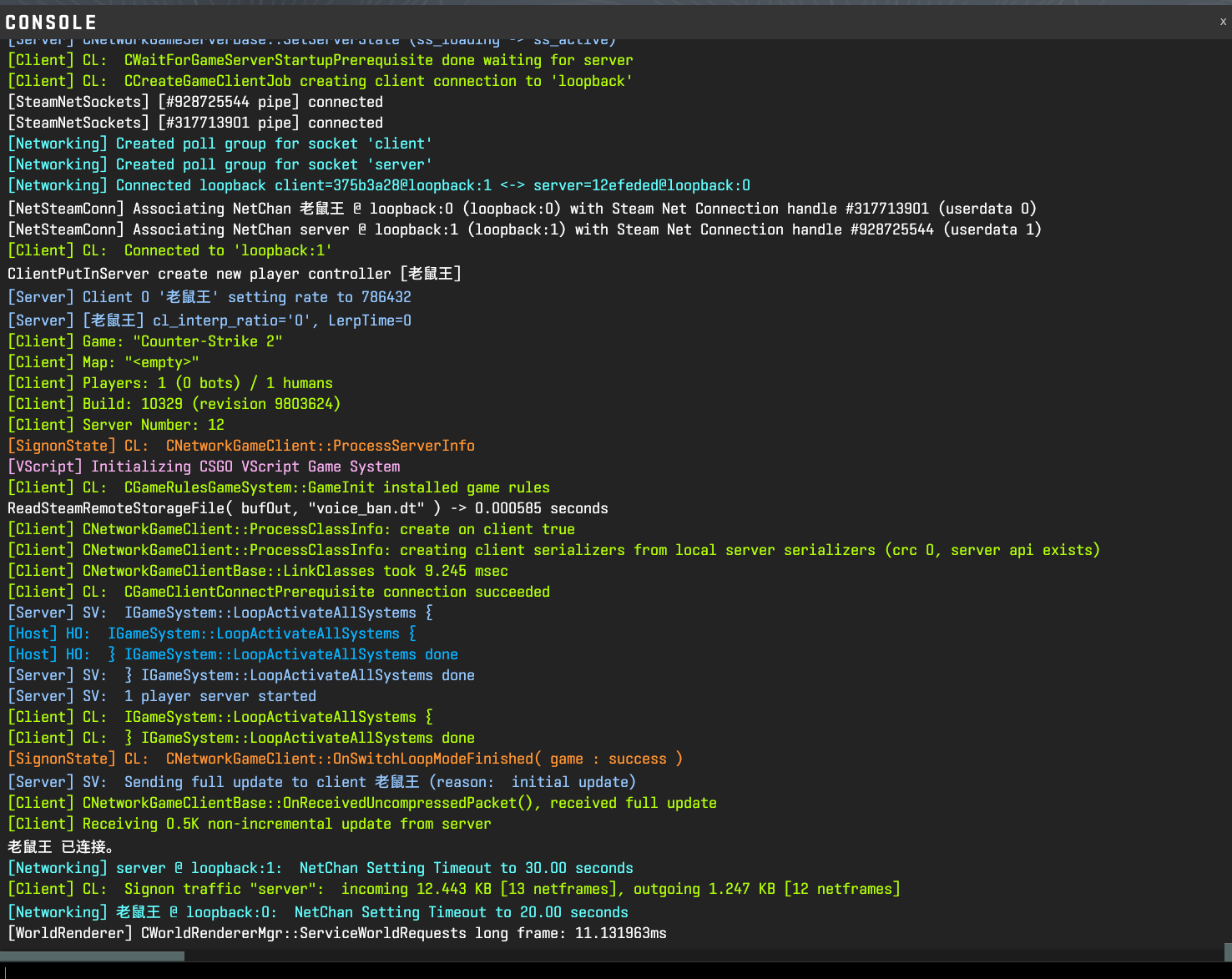1232x979 pixels.
Task: Select 'CGameClientConnectPrerequisite connection succeeded' line
Action: (279, 592)
